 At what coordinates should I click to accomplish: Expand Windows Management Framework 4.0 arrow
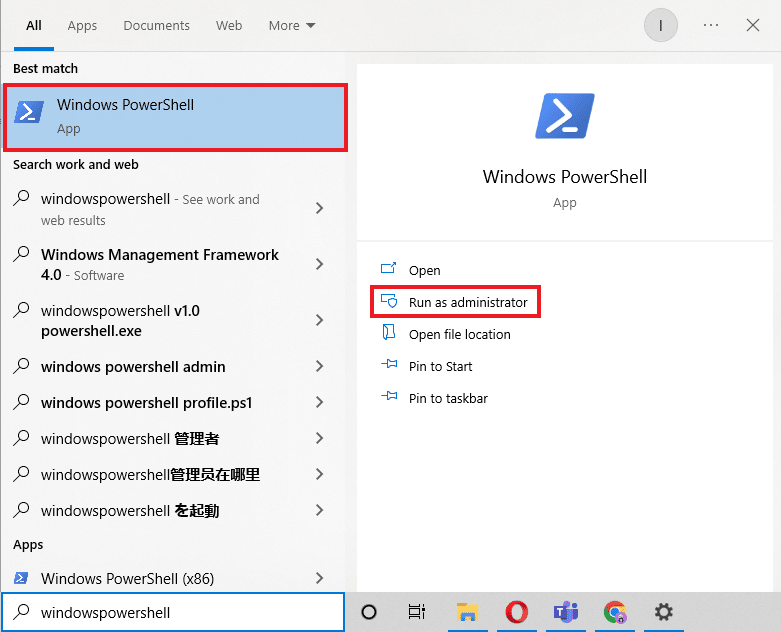click(x=319, y=264)
